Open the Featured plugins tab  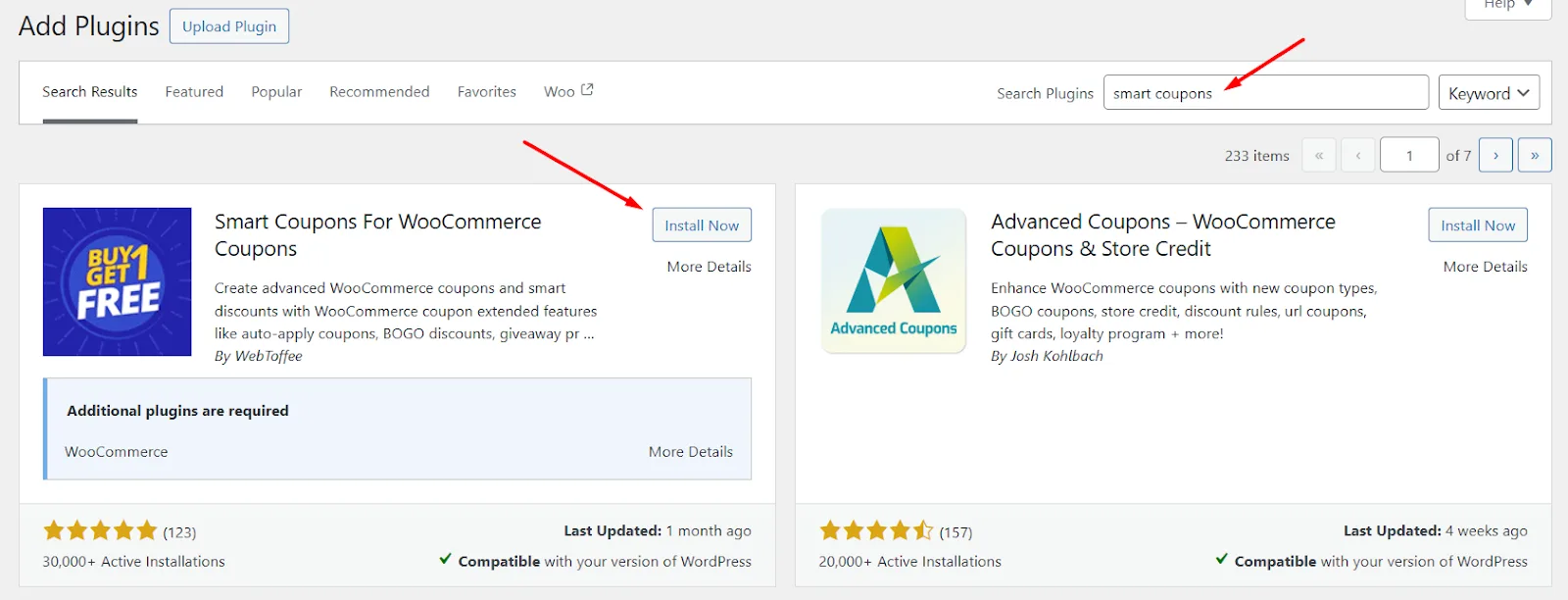pyautogui.click(x=194, y=92)
